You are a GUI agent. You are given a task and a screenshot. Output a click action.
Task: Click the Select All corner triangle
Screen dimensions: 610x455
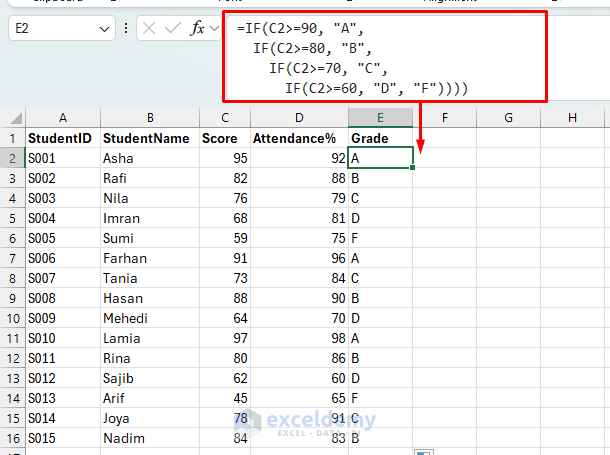[16, 118]
